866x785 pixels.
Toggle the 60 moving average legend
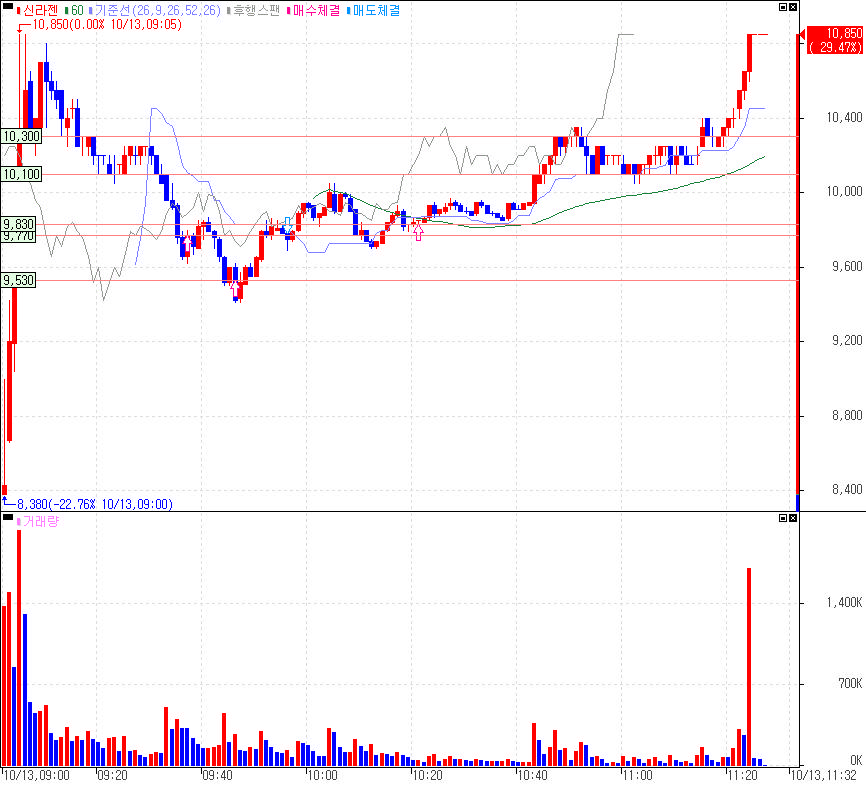tap(75, 10)
